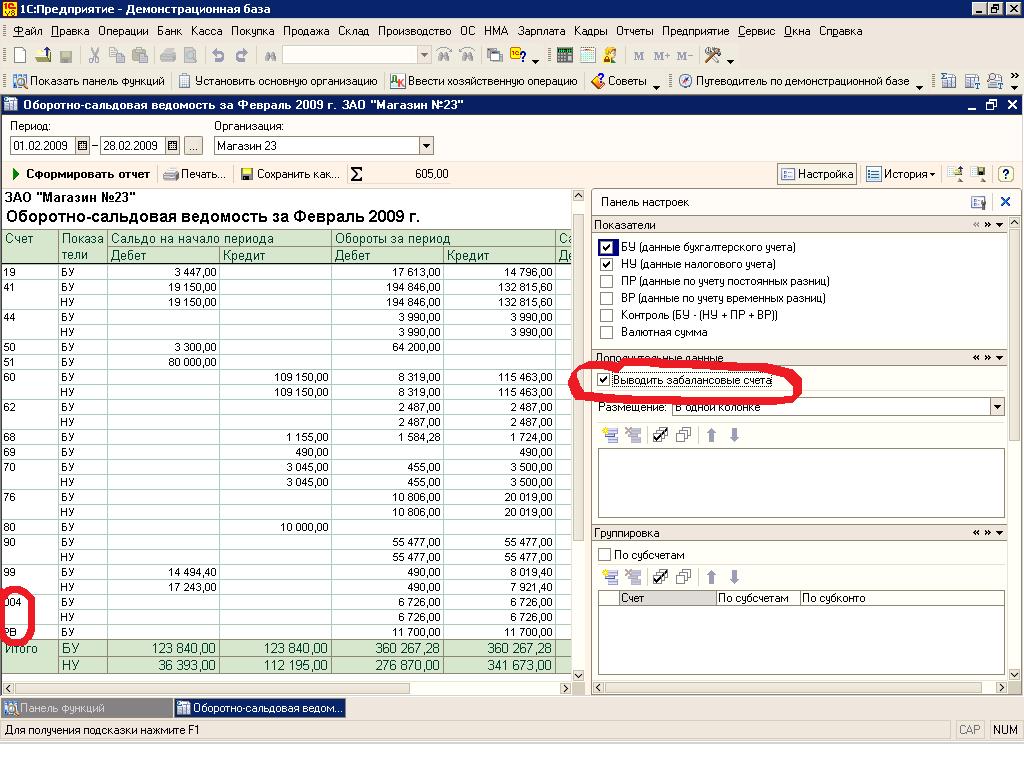The height and width of the screenshot is (768, 1024).
Task: Collapse the Показатели section arrow
Action: pyautogui.click(x=1000, y=225)
